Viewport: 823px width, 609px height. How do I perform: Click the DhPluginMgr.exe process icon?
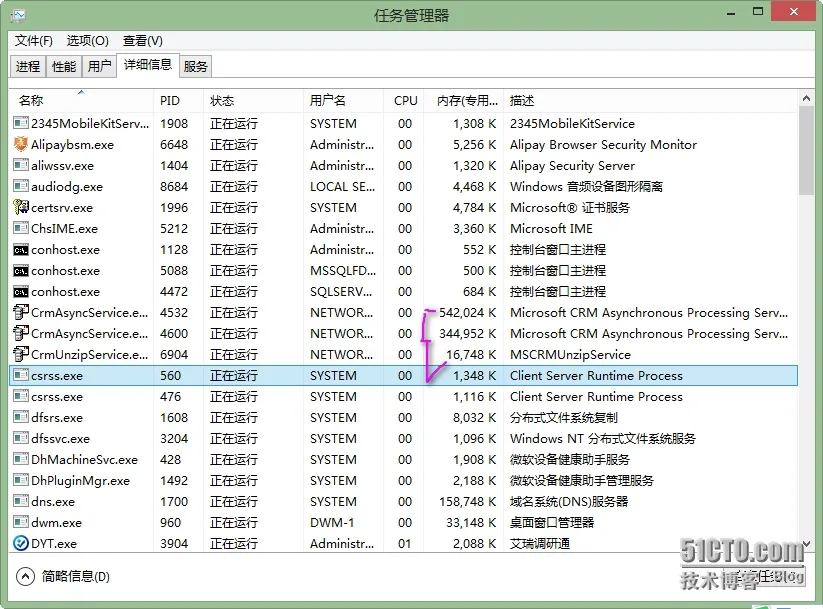click(x=21, y=480)
